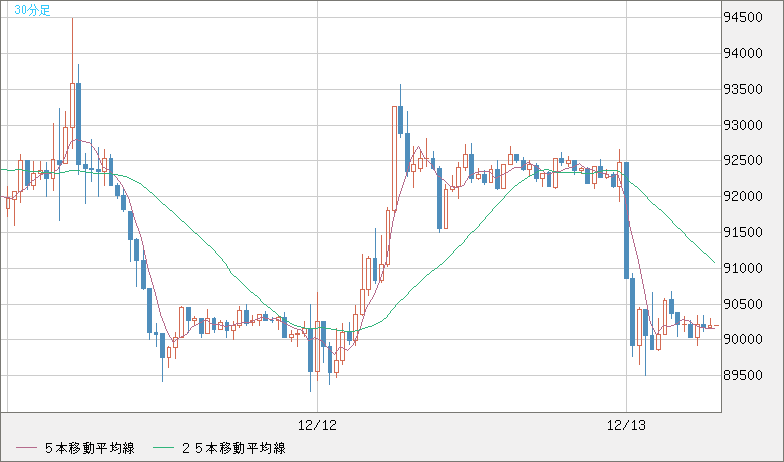784x462 pixels.
Task: Click the 92000 price axis label
Action: click(x=747, y=196)
